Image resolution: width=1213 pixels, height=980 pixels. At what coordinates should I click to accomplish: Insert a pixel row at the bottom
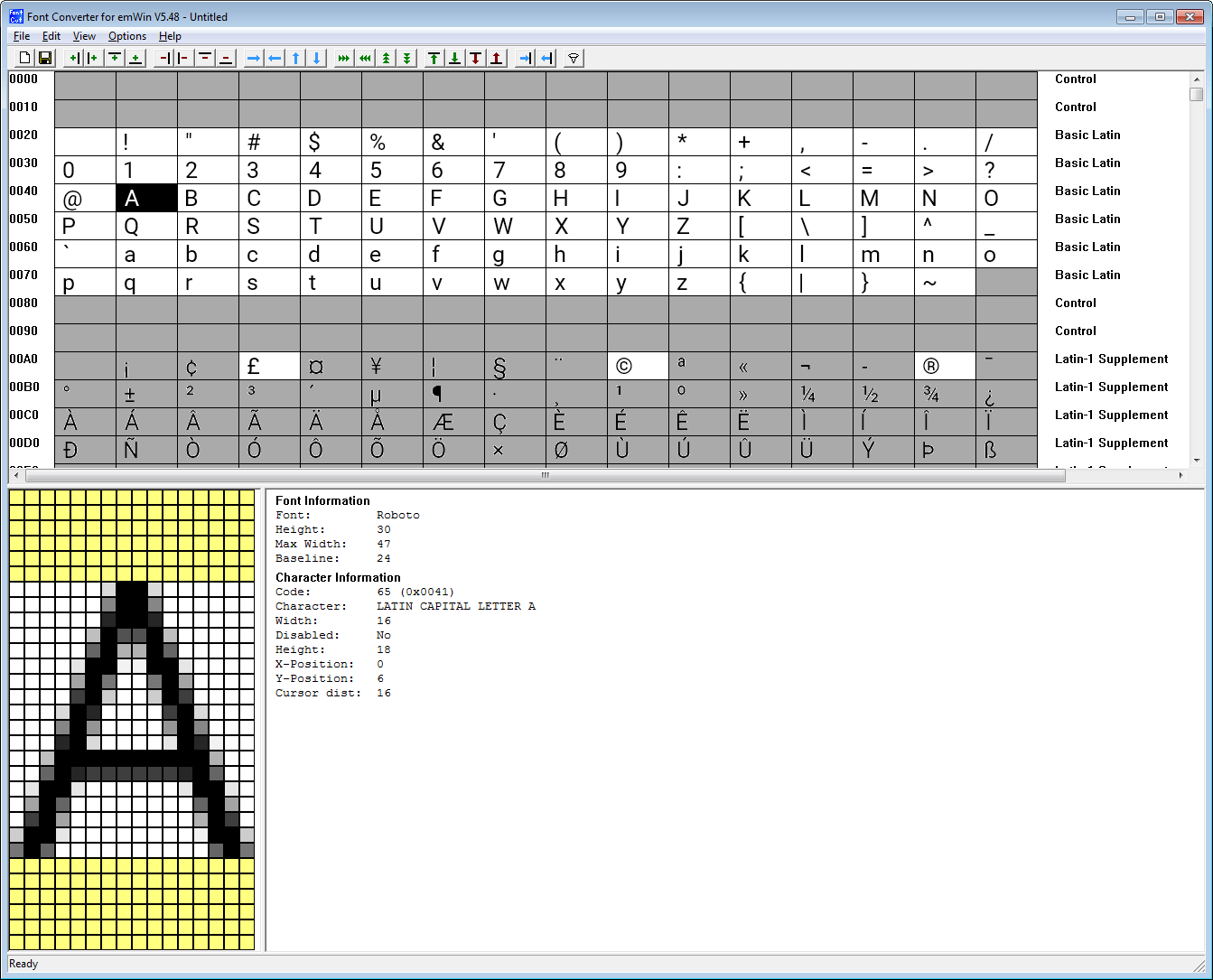(135, 57)
